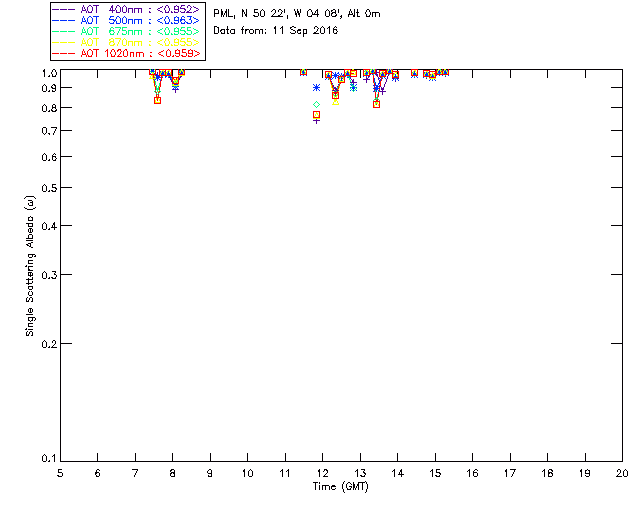Click the red square point near 7.6 hours
Viewport: 640px width, 512px height.
[158, 100]
